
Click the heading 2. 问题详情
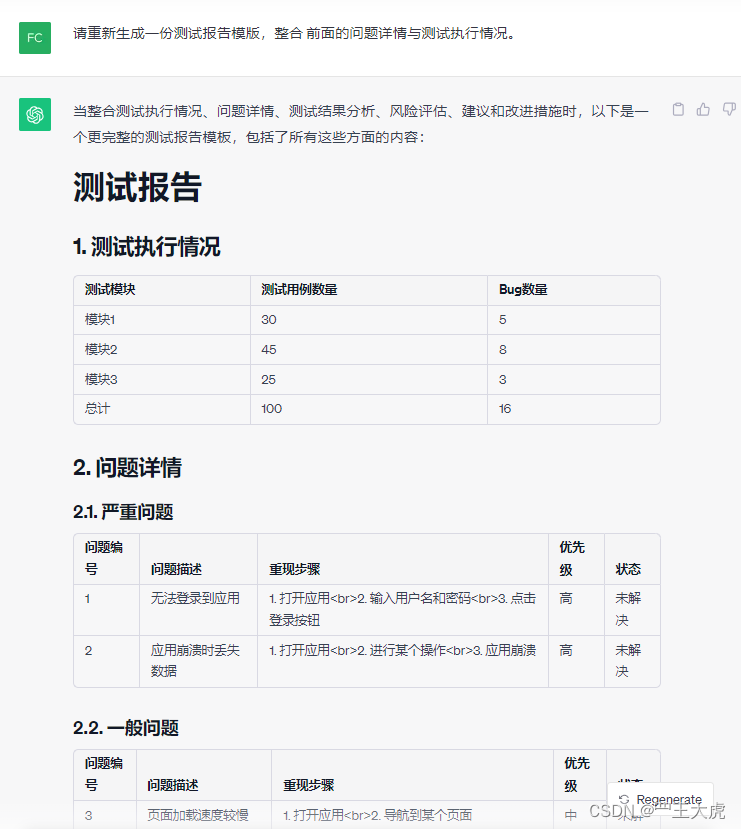(127, 468)
